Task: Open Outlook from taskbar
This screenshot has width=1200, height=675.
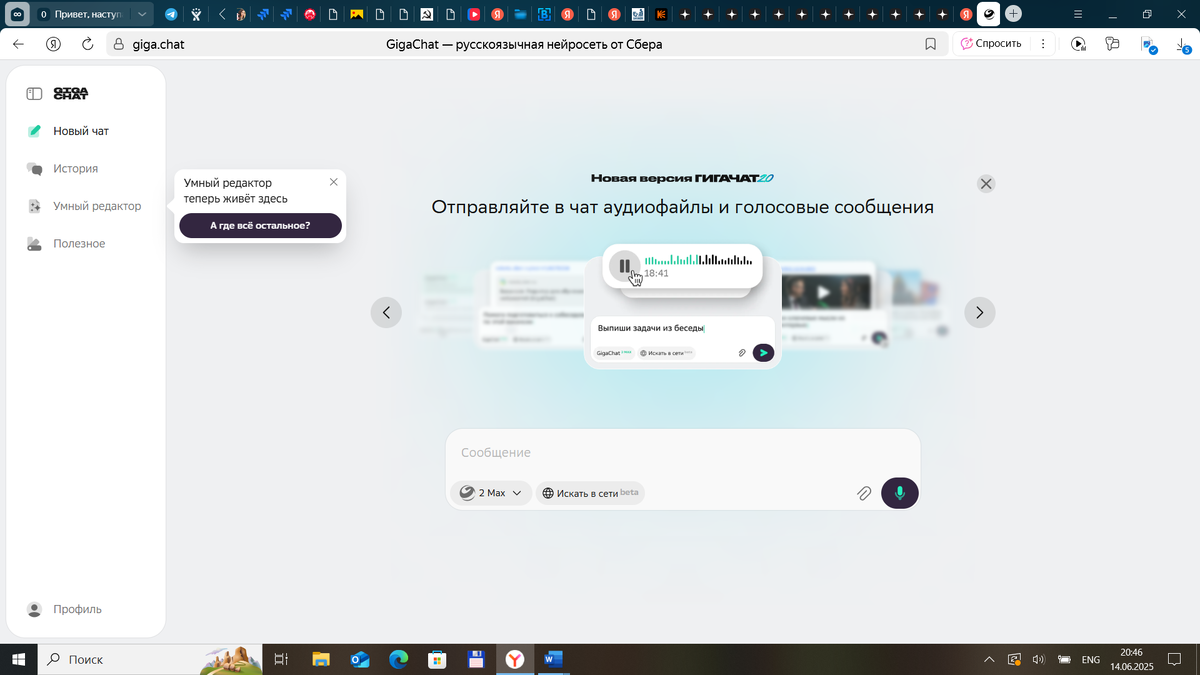Action: point(360,659)
